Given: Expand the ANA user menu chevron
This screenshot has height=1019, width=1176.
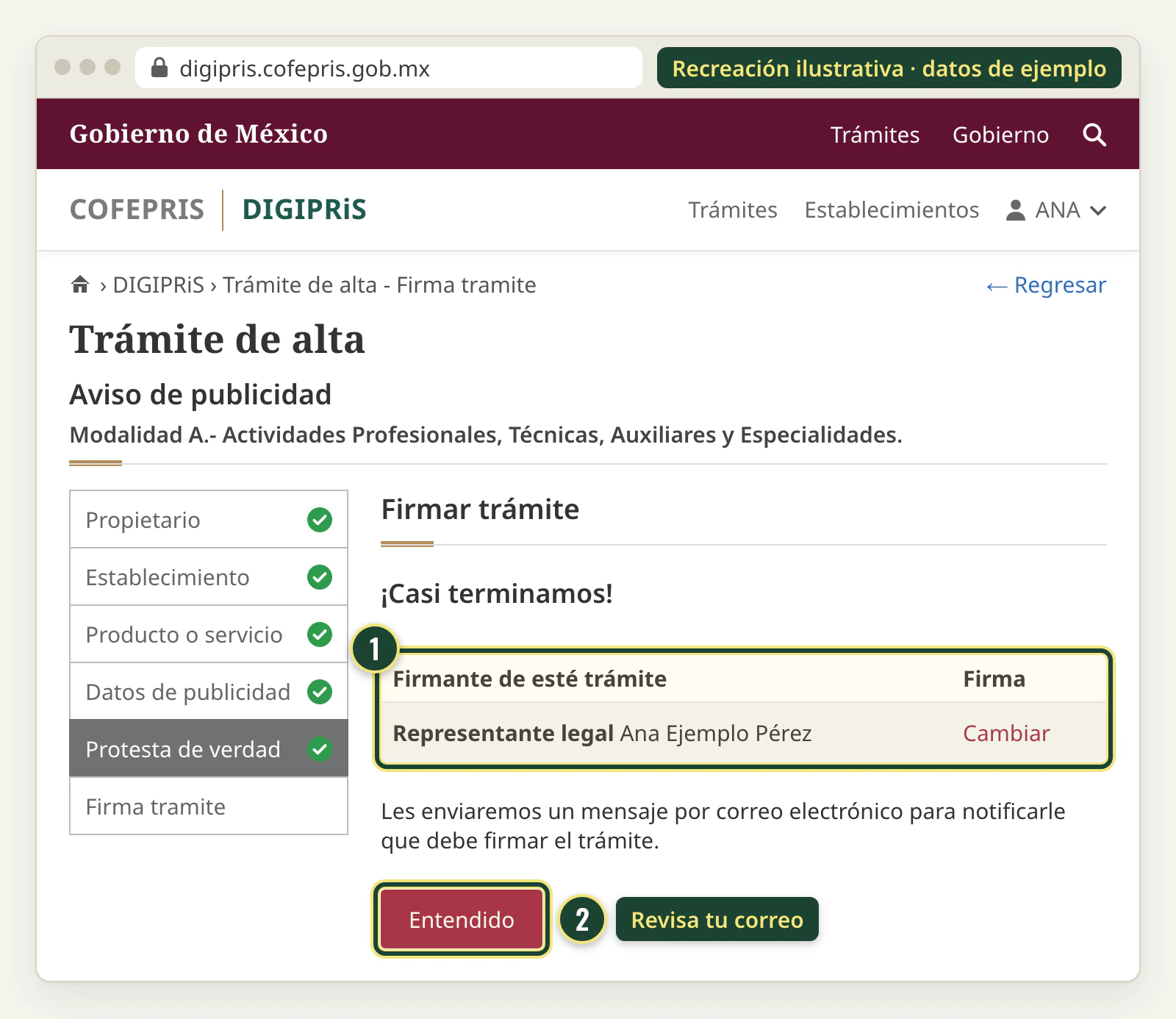Looking at the screenshot, I should tap(1098, 211).
